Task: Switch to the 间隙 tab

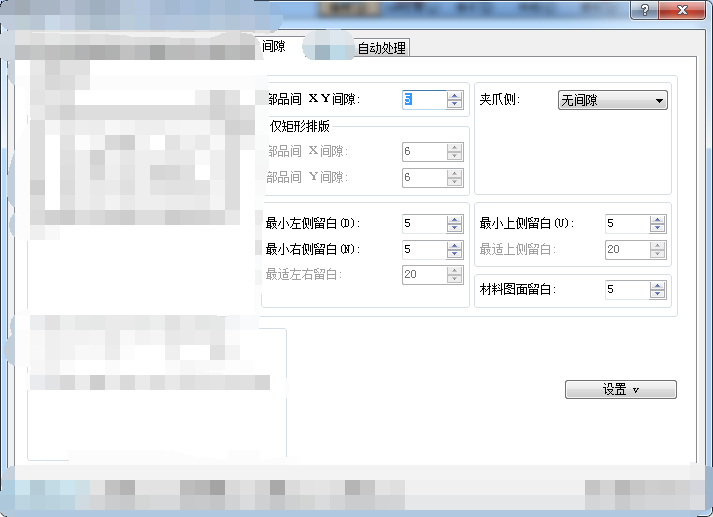Action: [x=274, y=46]
